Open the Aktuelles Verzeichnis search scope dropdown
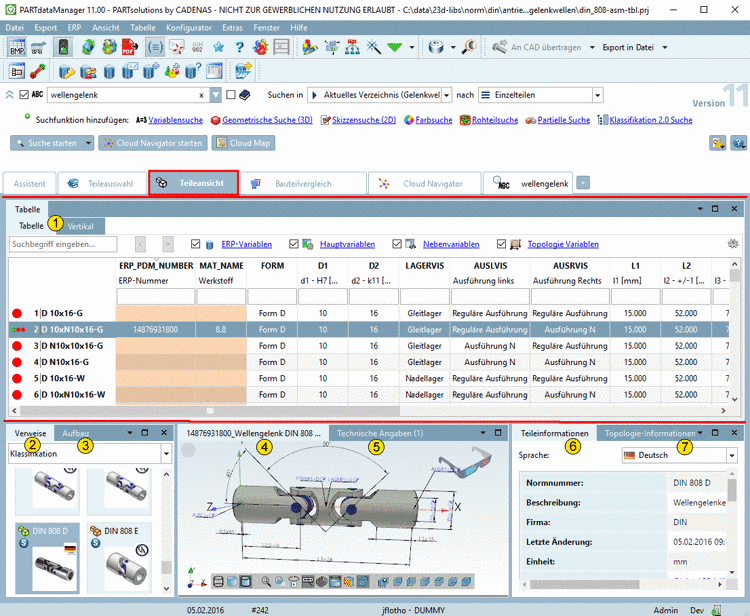The image size is (750, 616). click(x=446, y=95)
